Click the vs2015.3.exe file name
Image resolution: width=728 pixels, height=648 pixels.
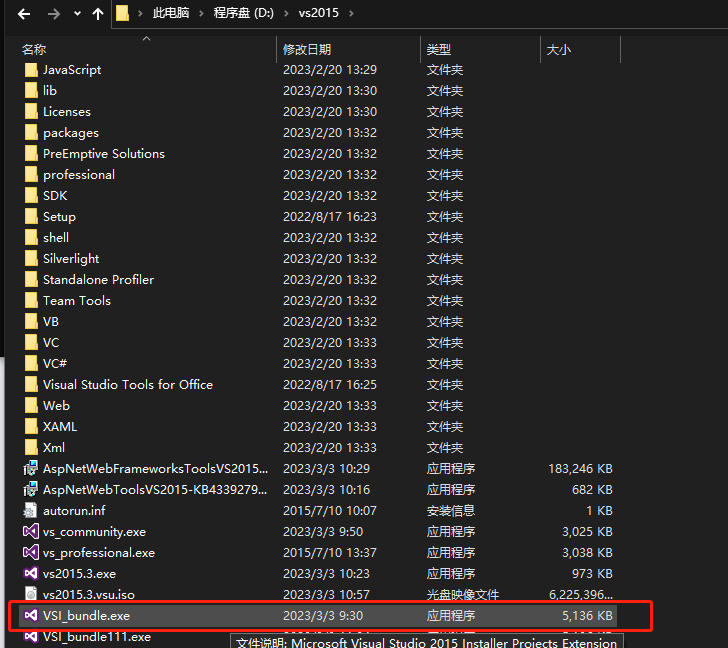coord(79,574)
